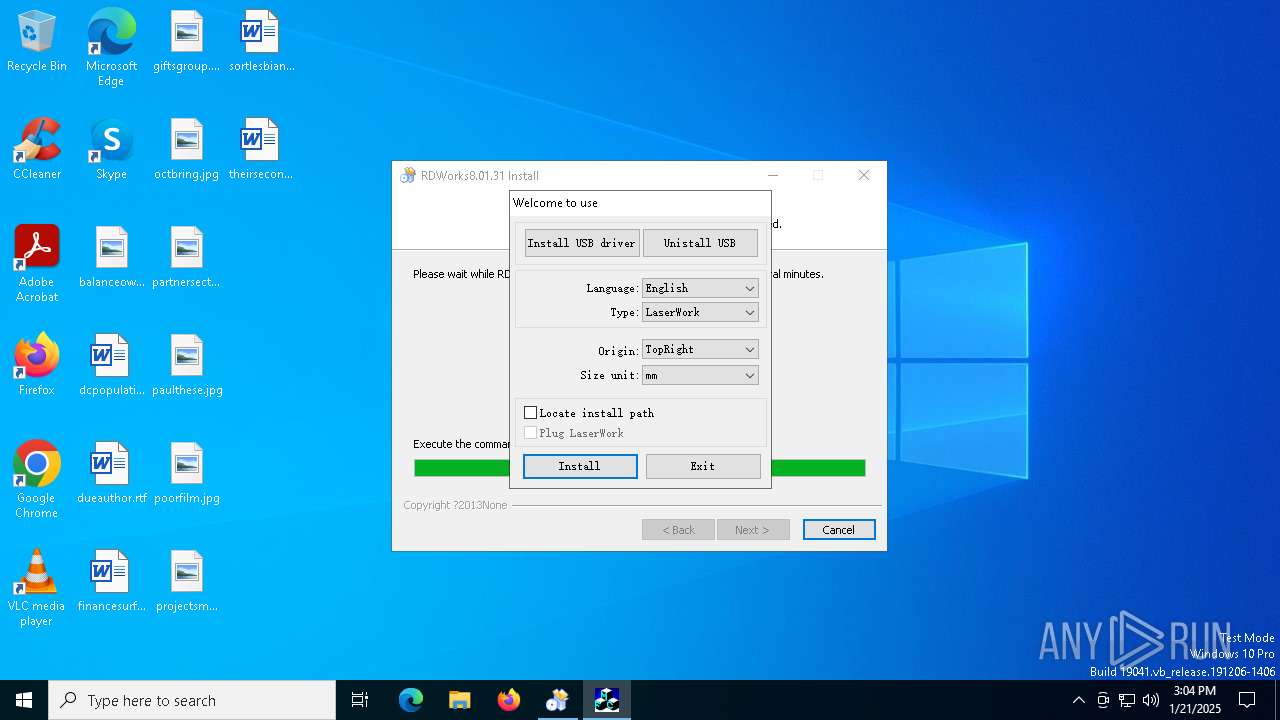Select theirsecon Word document on desktop
1280x720 pixels.
point(261,150)
